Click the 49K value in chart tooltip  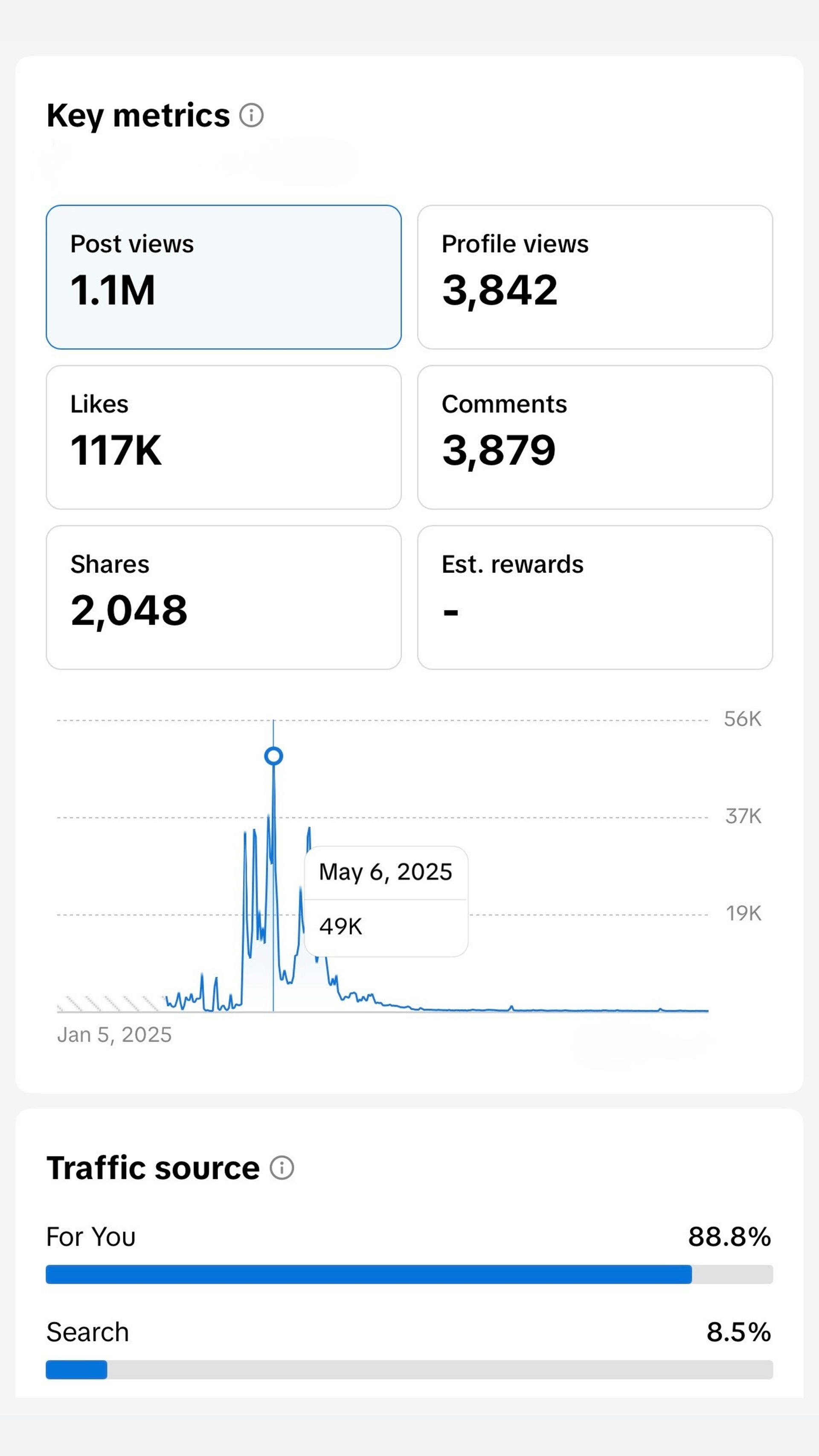click(341, 926)
